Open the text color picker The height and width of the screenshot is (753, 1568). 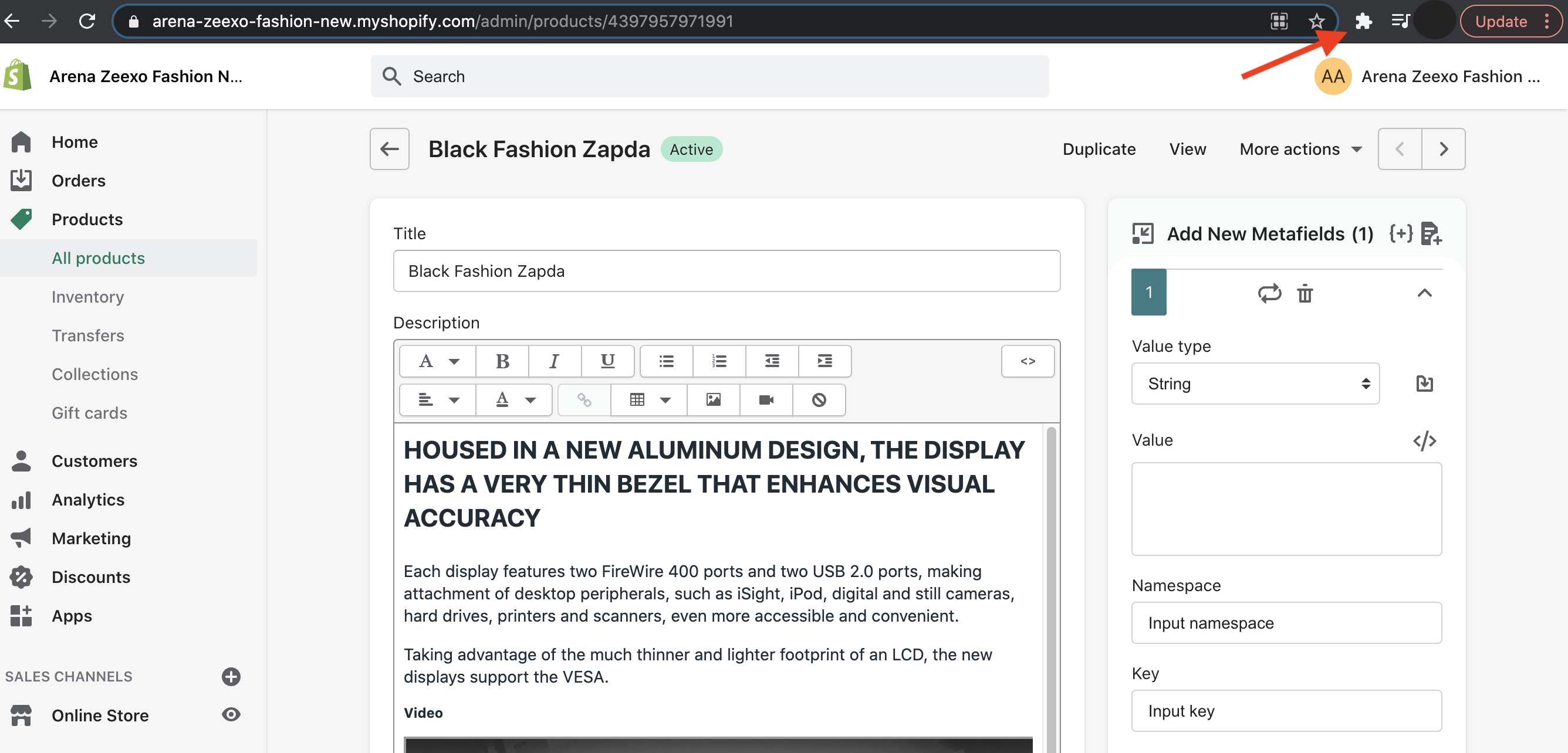[x=513, y=399]
